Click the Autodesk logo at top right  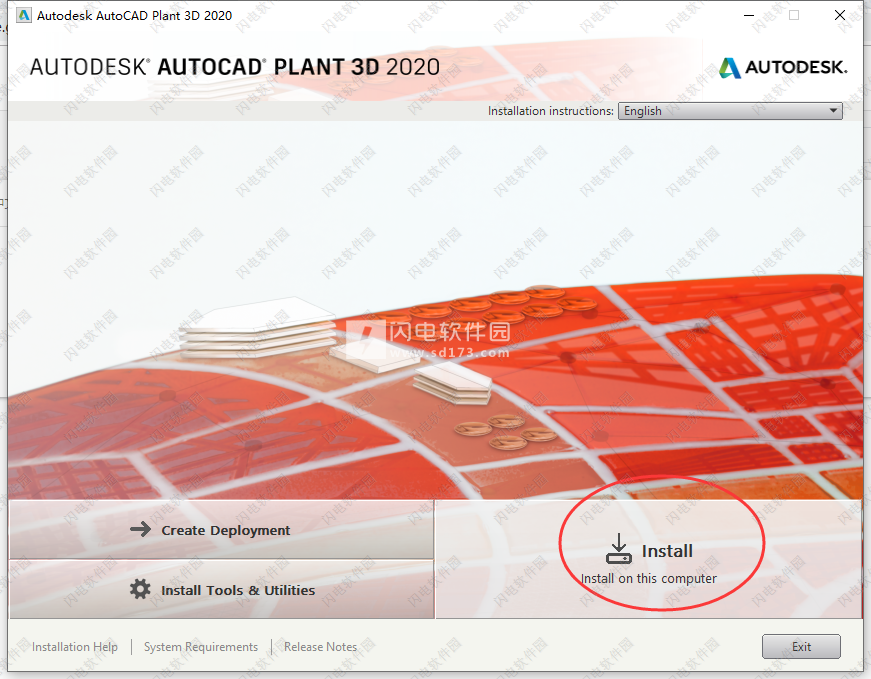[x=783, y=67]
